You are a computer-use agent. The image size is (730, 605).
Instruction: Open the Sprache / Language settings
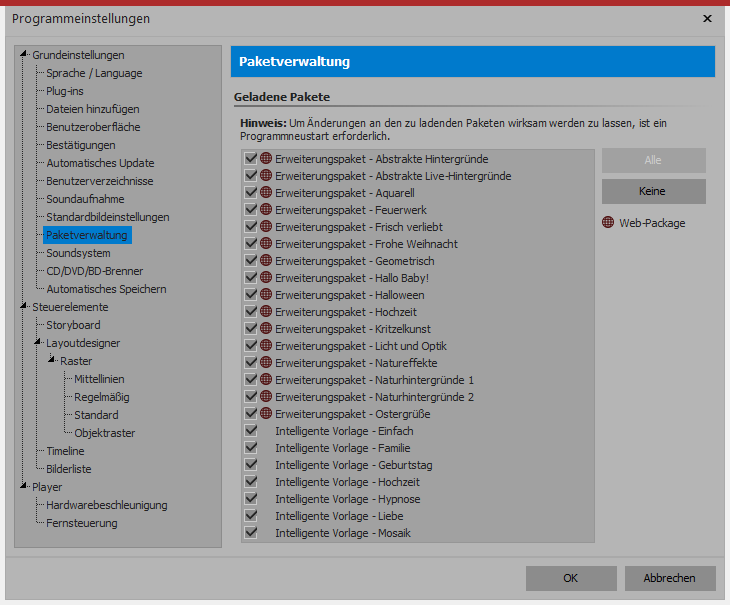click(94, 73)
